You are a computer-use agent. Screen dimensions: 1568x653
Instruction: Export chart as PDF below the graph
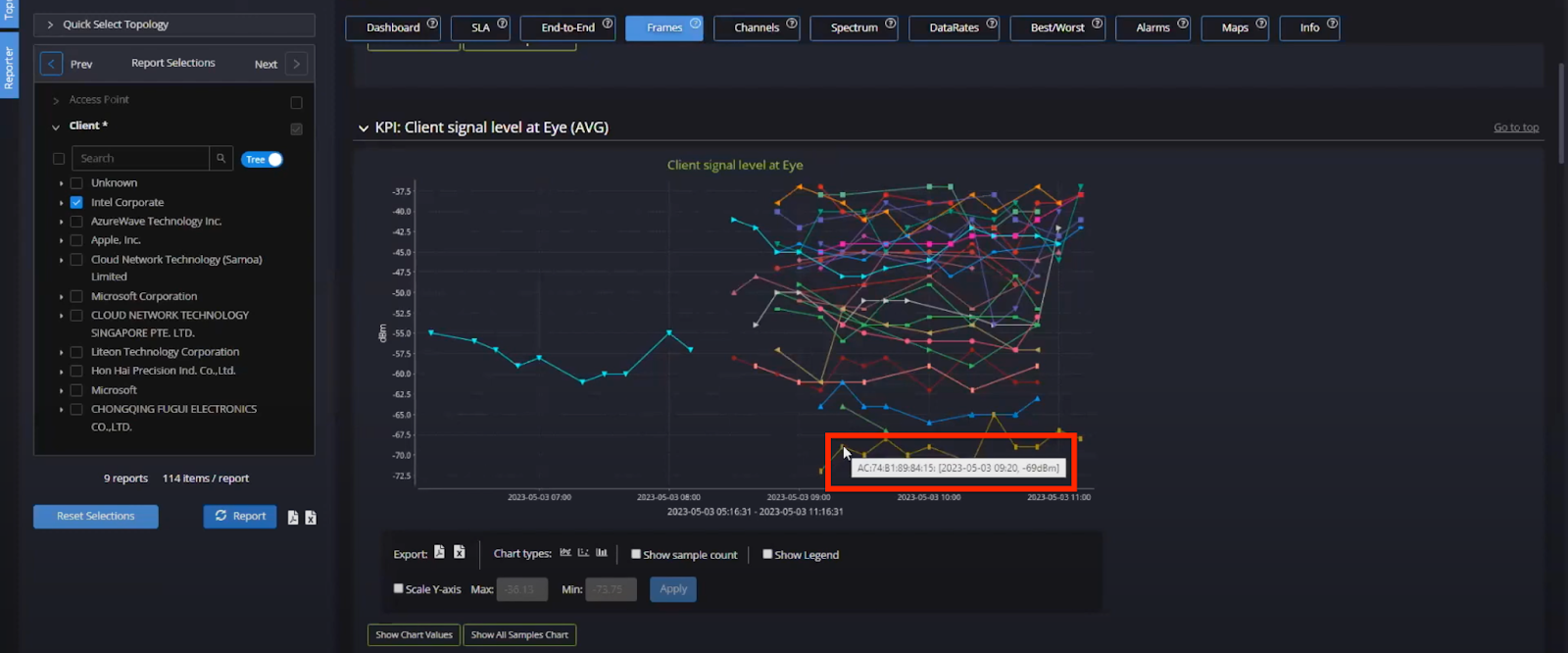(439, 553)
